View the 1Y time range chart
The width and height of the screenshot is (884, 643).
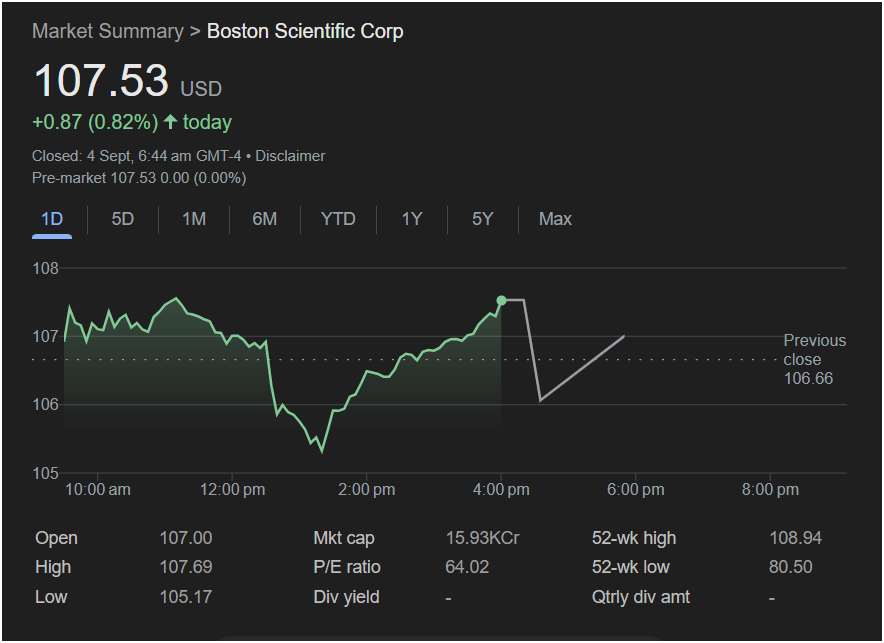[x=412, y=219]
